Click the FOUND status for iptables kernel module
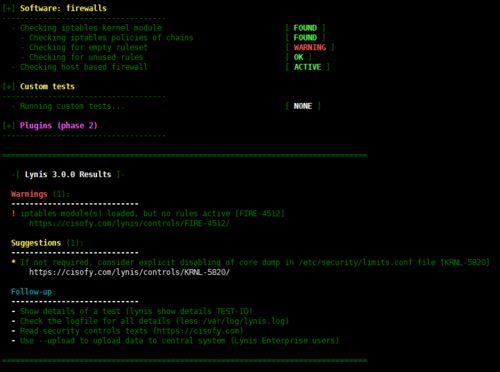 coord(305,28)
